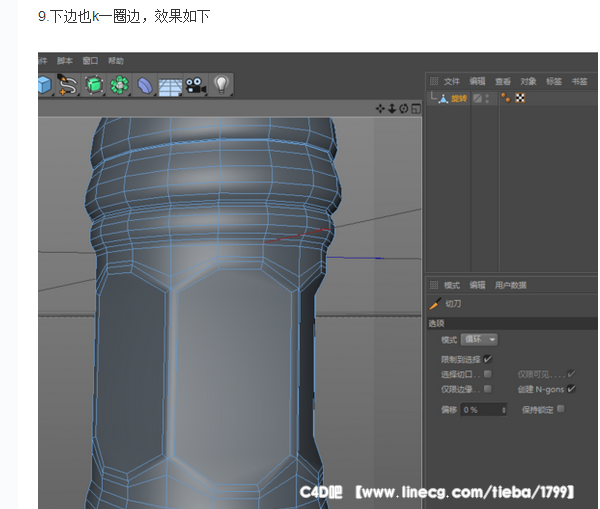Enable 选择切口 checkbox
Viewport: 600px width, 509px height.
pos(487,373)
